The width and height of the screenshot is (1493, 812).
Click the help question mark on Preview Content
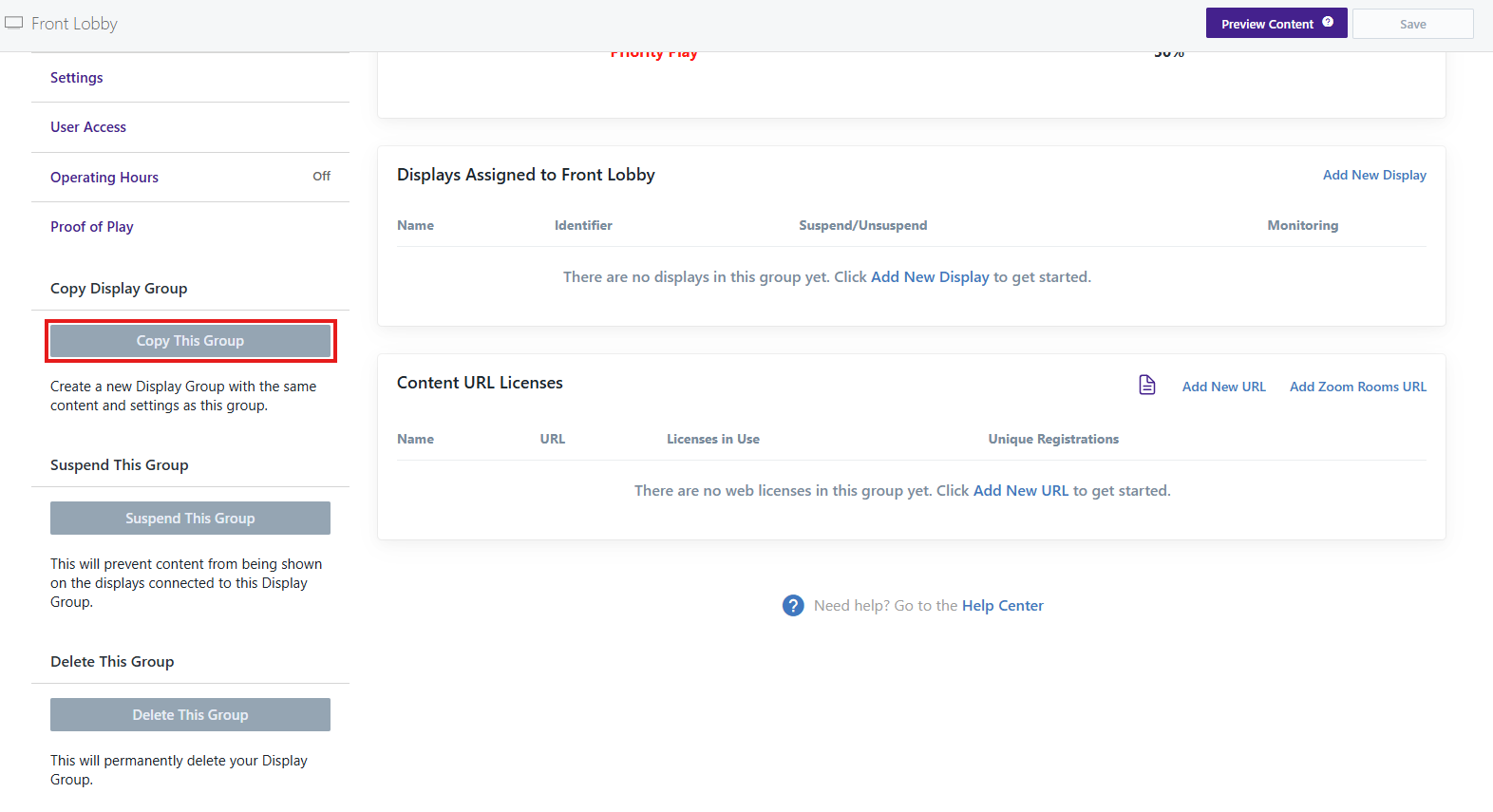[1328, 22]
